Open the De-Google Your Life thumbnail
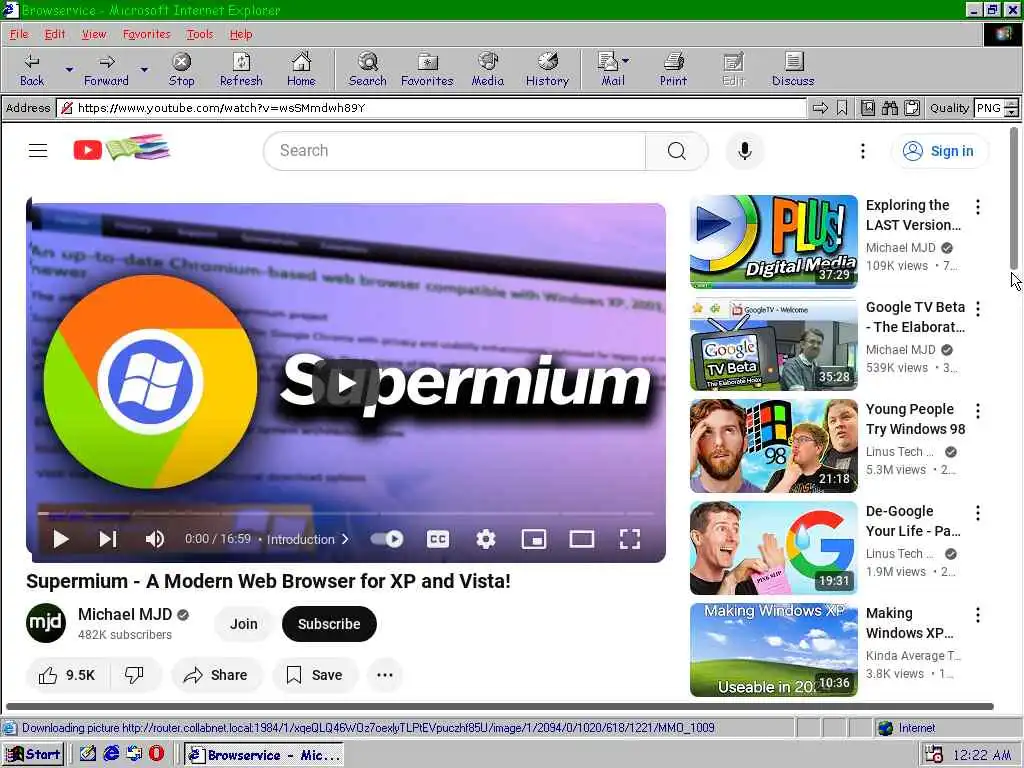Image resolution: width=1024 pixels, height=768 pixels. coord(774,548)
